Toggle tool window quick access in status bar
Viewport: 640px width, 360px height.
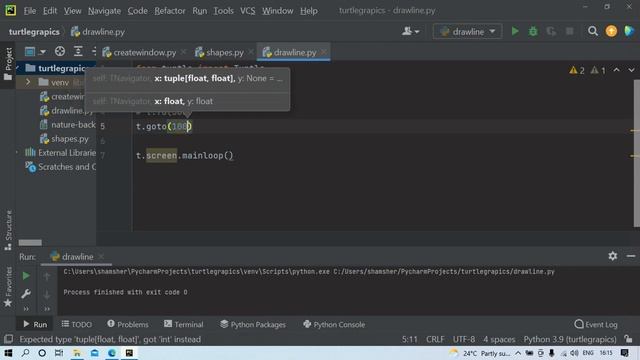(x=8, y=339)
